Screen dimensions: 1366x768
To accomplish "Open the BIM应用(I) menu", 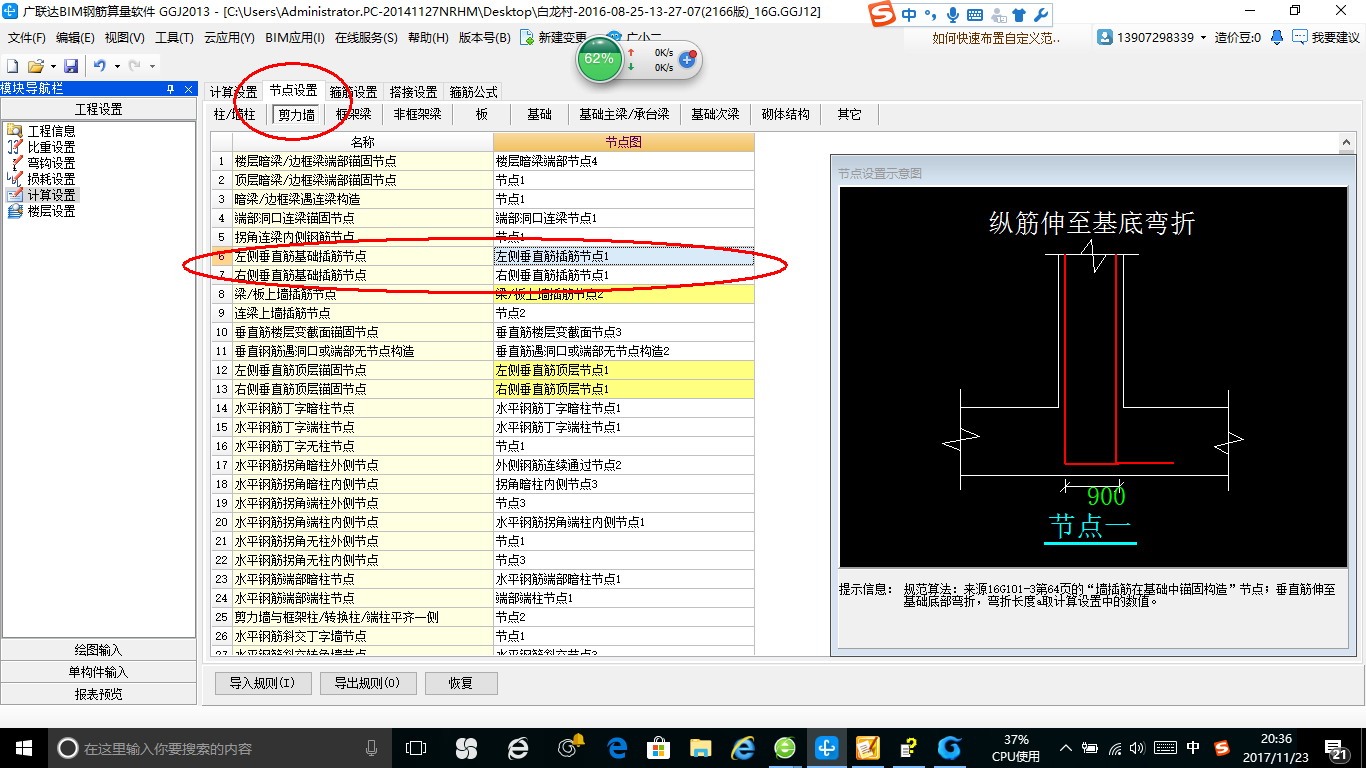I will click(295, 38).
